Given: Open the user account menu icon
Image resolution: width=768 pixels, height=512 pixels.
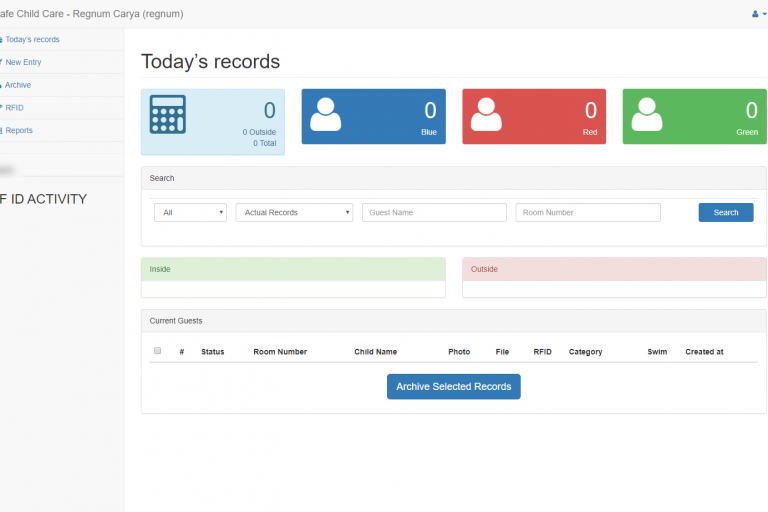Looking at the screenshot, I should (758, 14).
